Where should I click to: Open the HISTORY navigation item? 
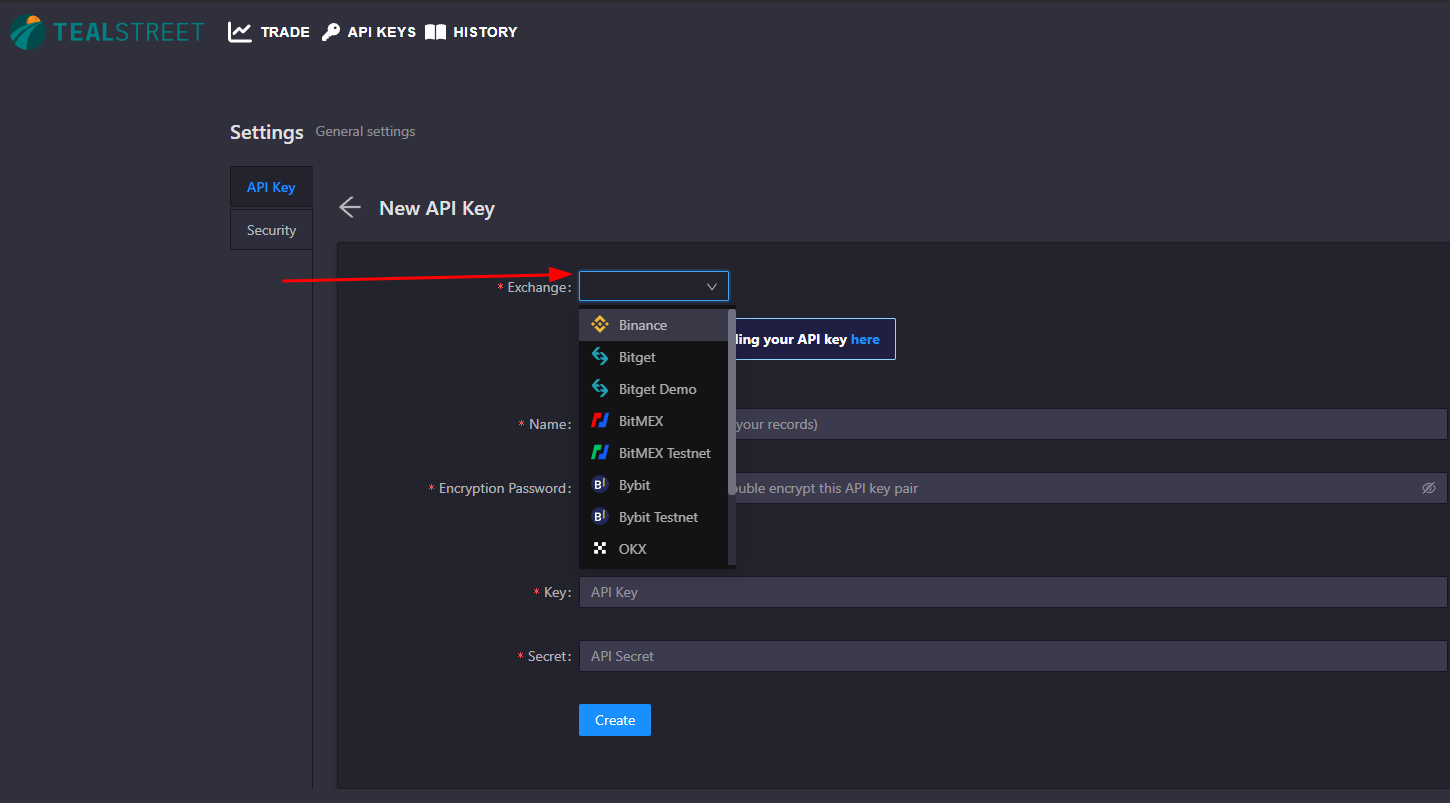coord(471,32)
